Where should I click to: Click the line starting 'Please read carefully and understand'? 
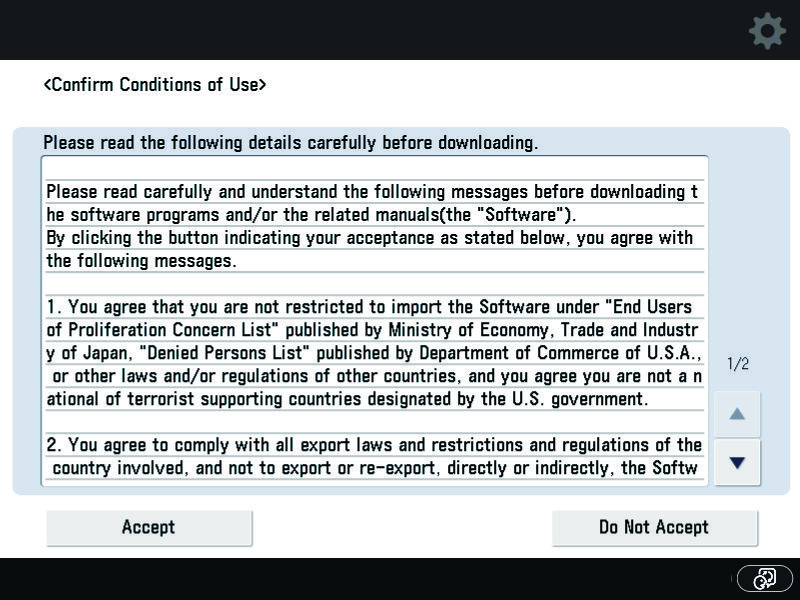point(372,192)
